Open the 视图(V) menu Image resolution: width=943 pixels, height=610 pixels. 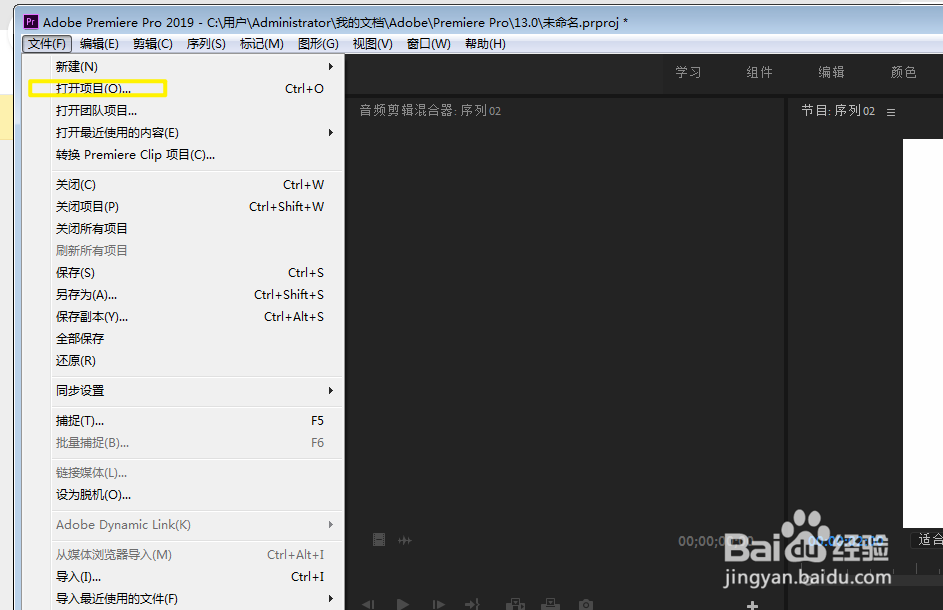click(372, 44)
